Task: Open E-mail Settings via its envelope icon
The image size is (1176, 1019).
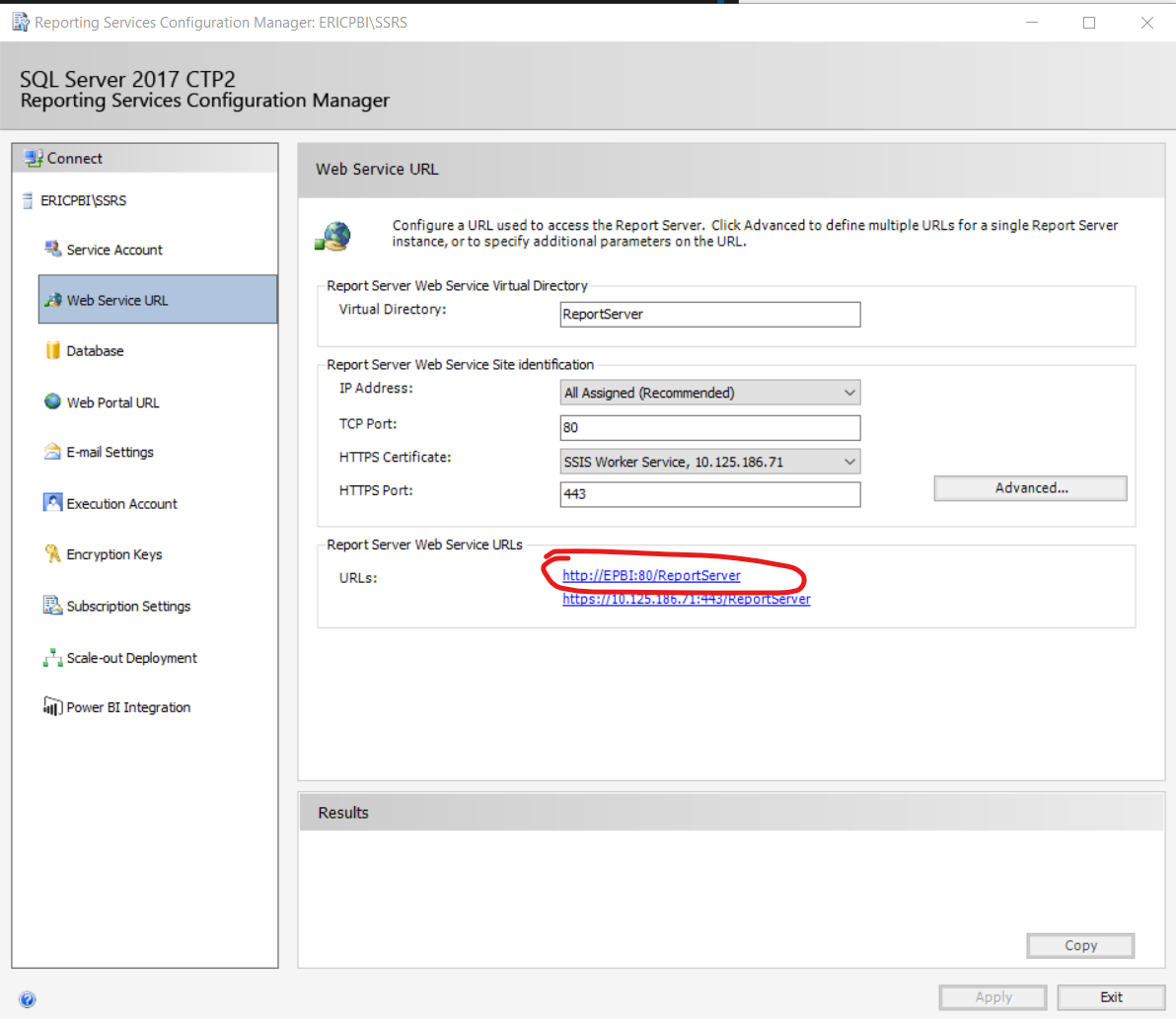Action: coord(52,452)
